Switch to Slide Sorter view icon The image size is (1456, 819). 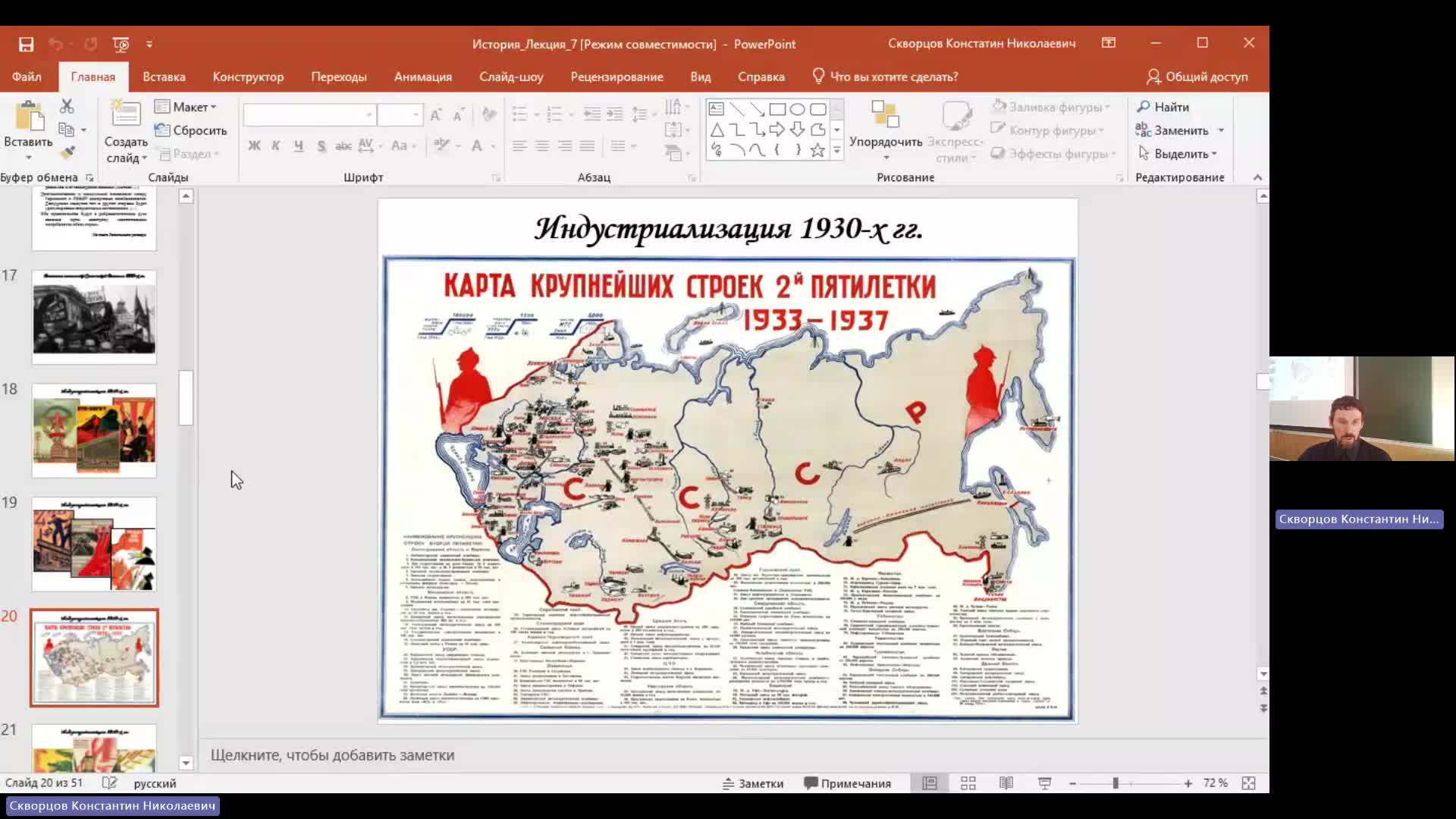click(x=968, y=783)
